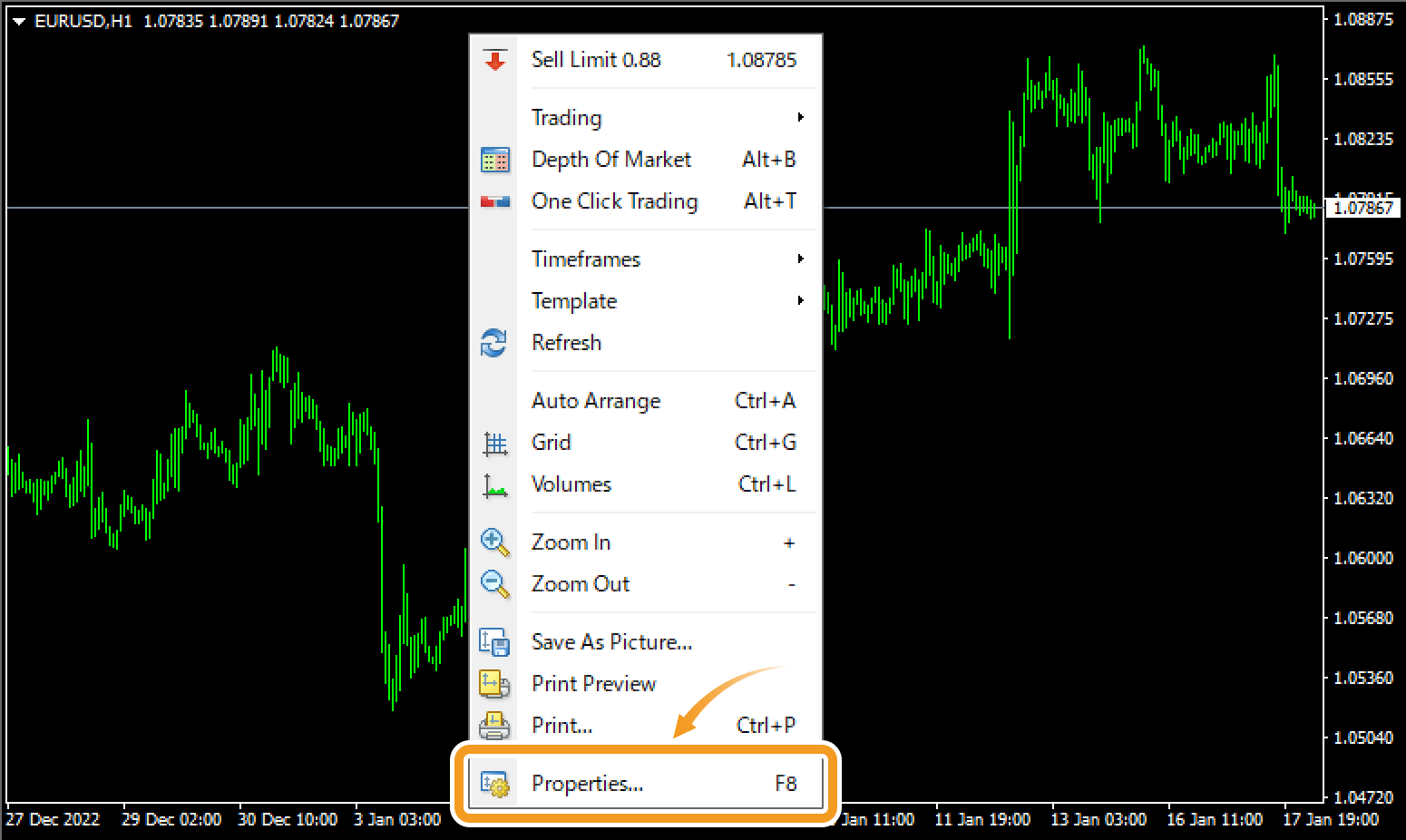
Task: Toggle the Grid display option
Action: (552, 443)
